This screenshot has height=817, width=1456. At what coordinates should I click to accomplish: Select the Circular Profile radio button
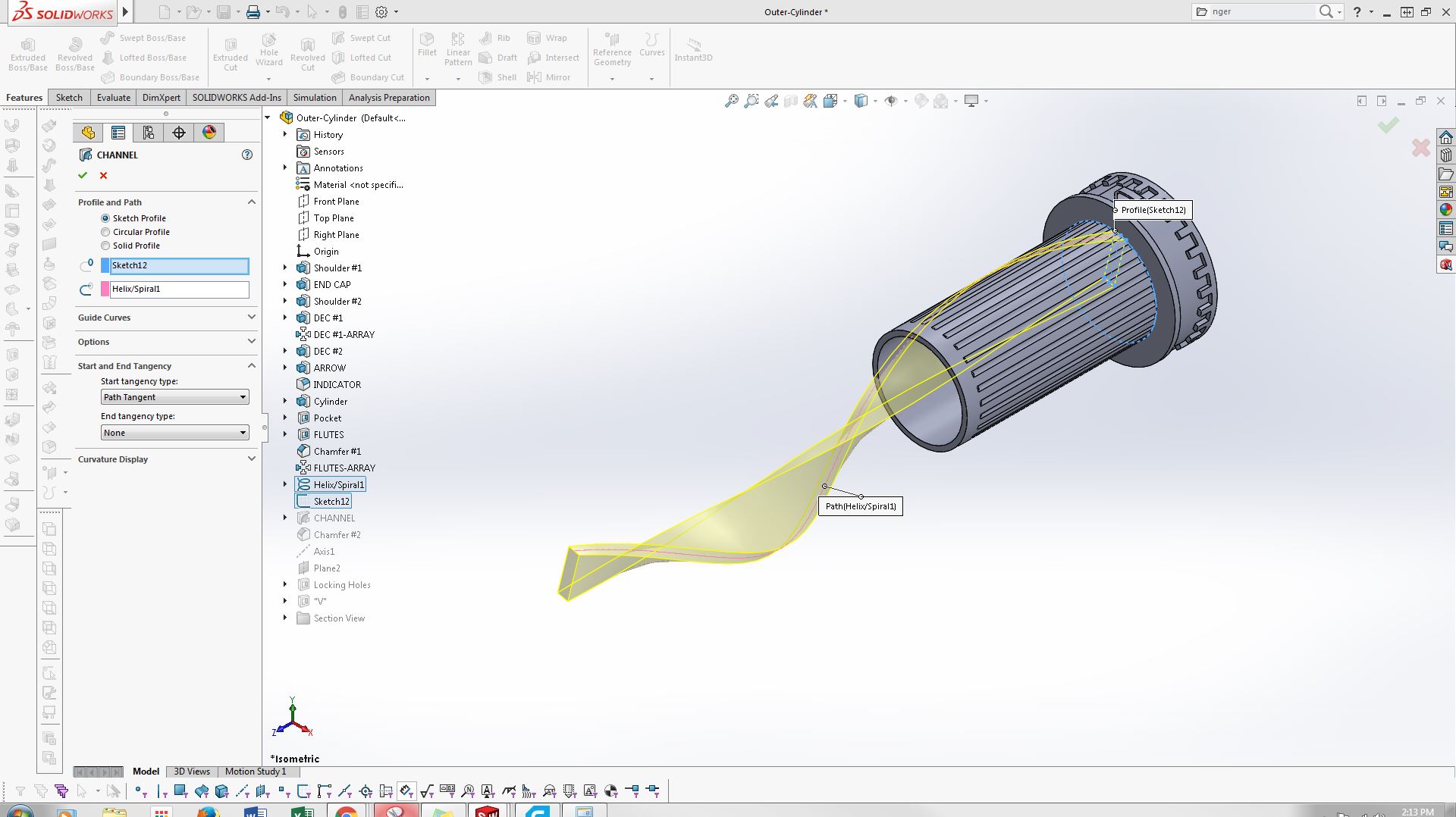105,232
